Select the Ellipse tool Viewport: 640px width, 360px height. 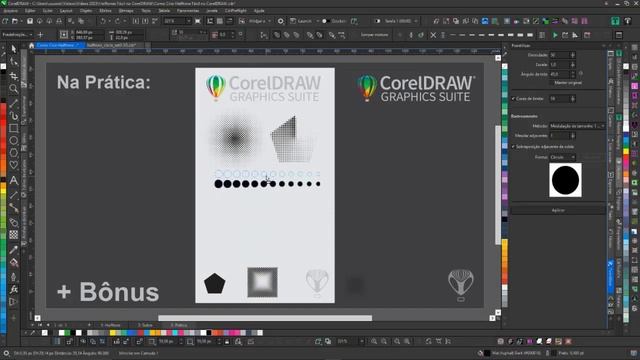point(13,141)
